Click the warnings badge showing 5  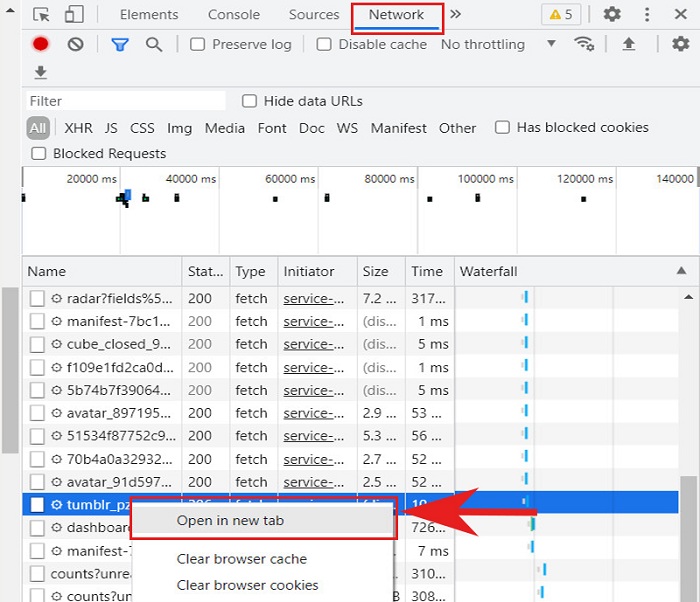click(558, 15)
